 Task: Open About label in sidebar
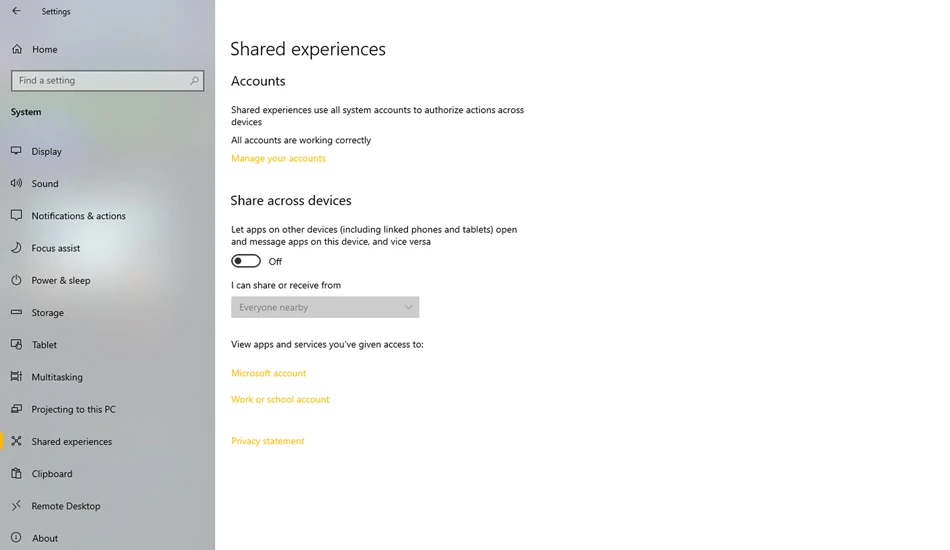pos(45,538)
